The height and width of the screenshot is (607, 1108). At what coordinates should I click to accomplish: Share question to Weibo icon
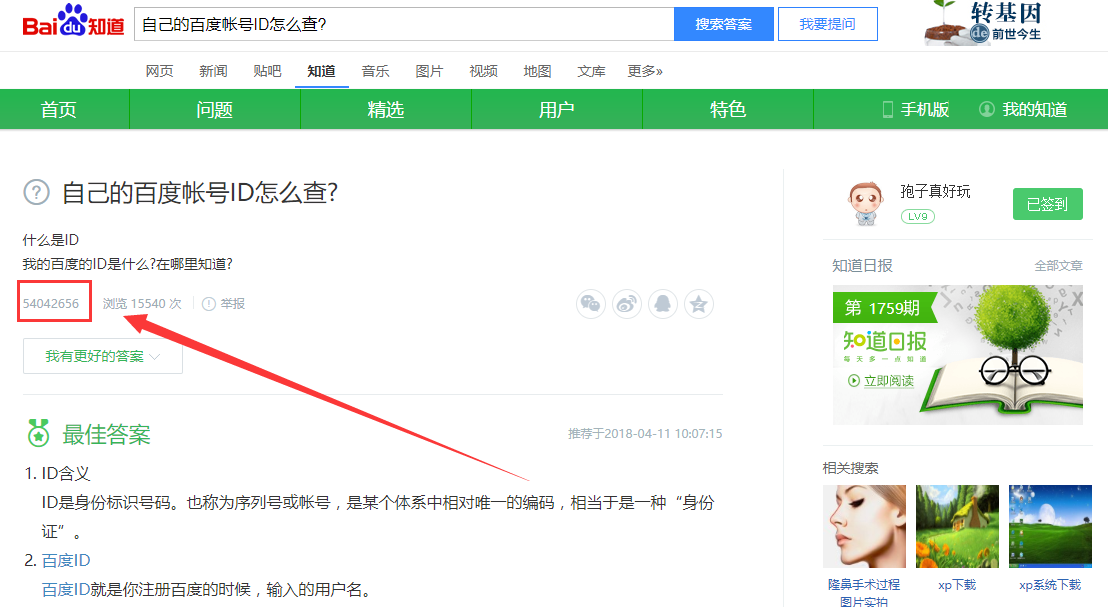[x=627, y=304]
